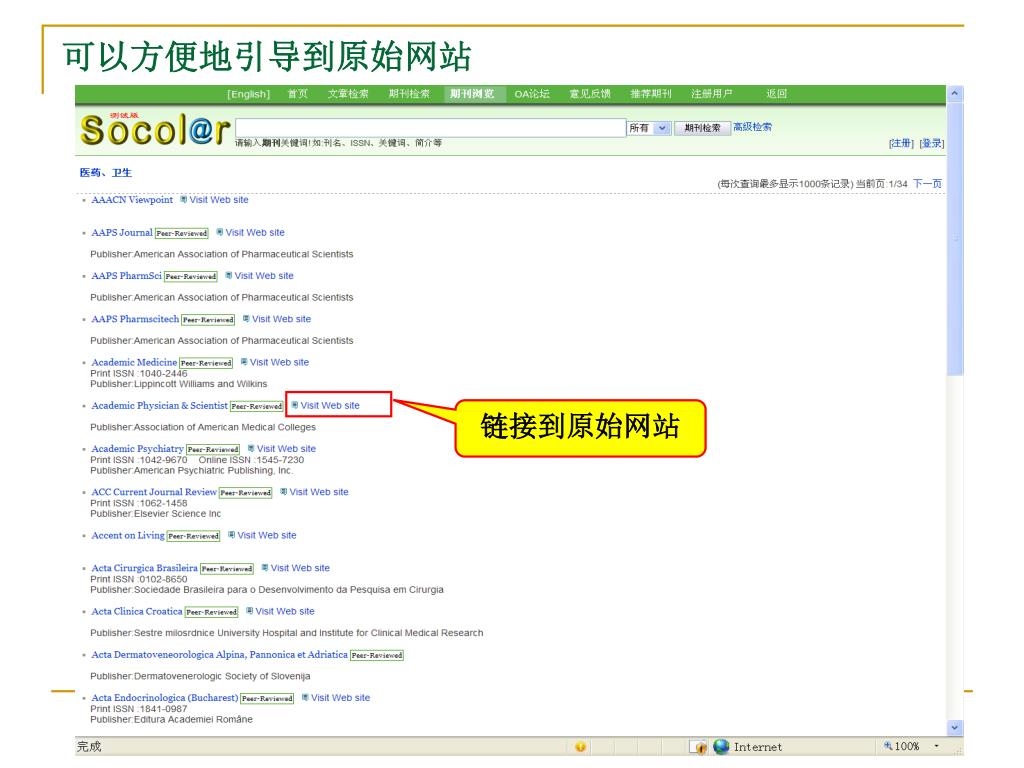Image resolution: width=1024 pixels, height=768 pixels.
Task: Open 意见反馈 navigation item
Action: [x=590, y=94]
